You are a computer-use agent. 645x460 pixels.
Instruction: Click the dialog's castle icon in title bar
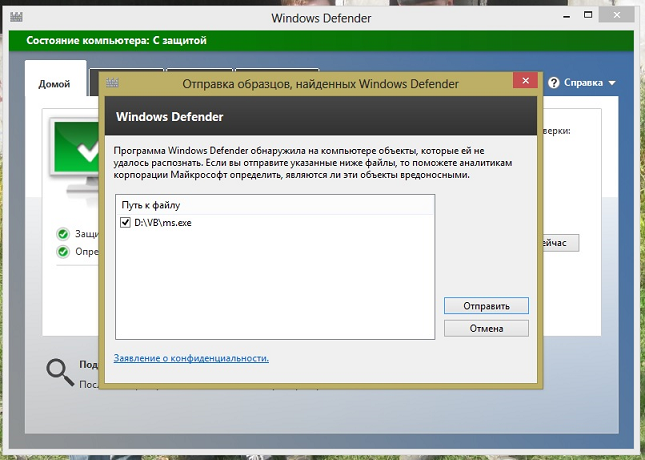point(112,83)
